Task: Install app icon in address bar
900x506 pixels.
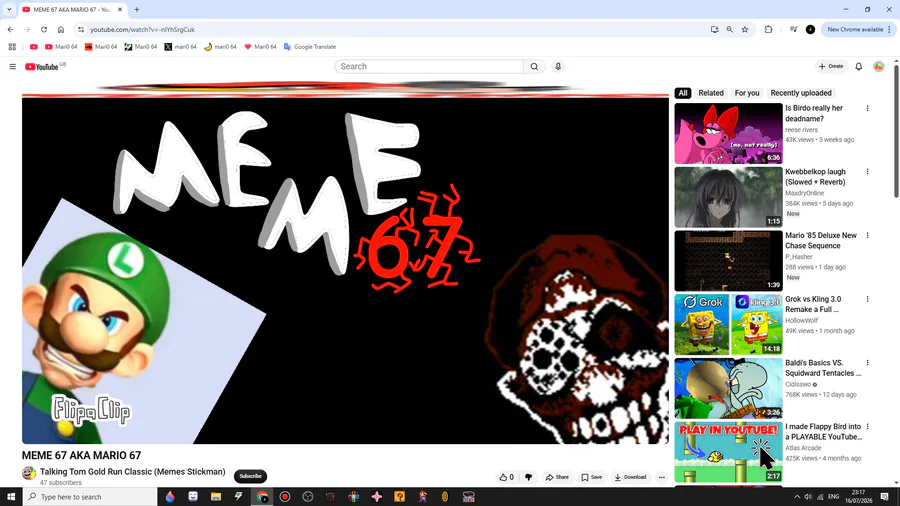Action: (715, 29)
